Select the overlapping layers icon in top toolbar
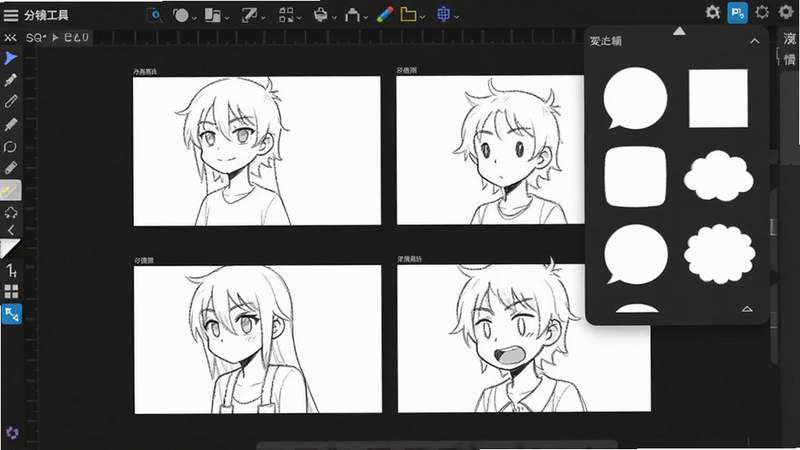This screenshot has width=800, height=450. pos(212,15)
